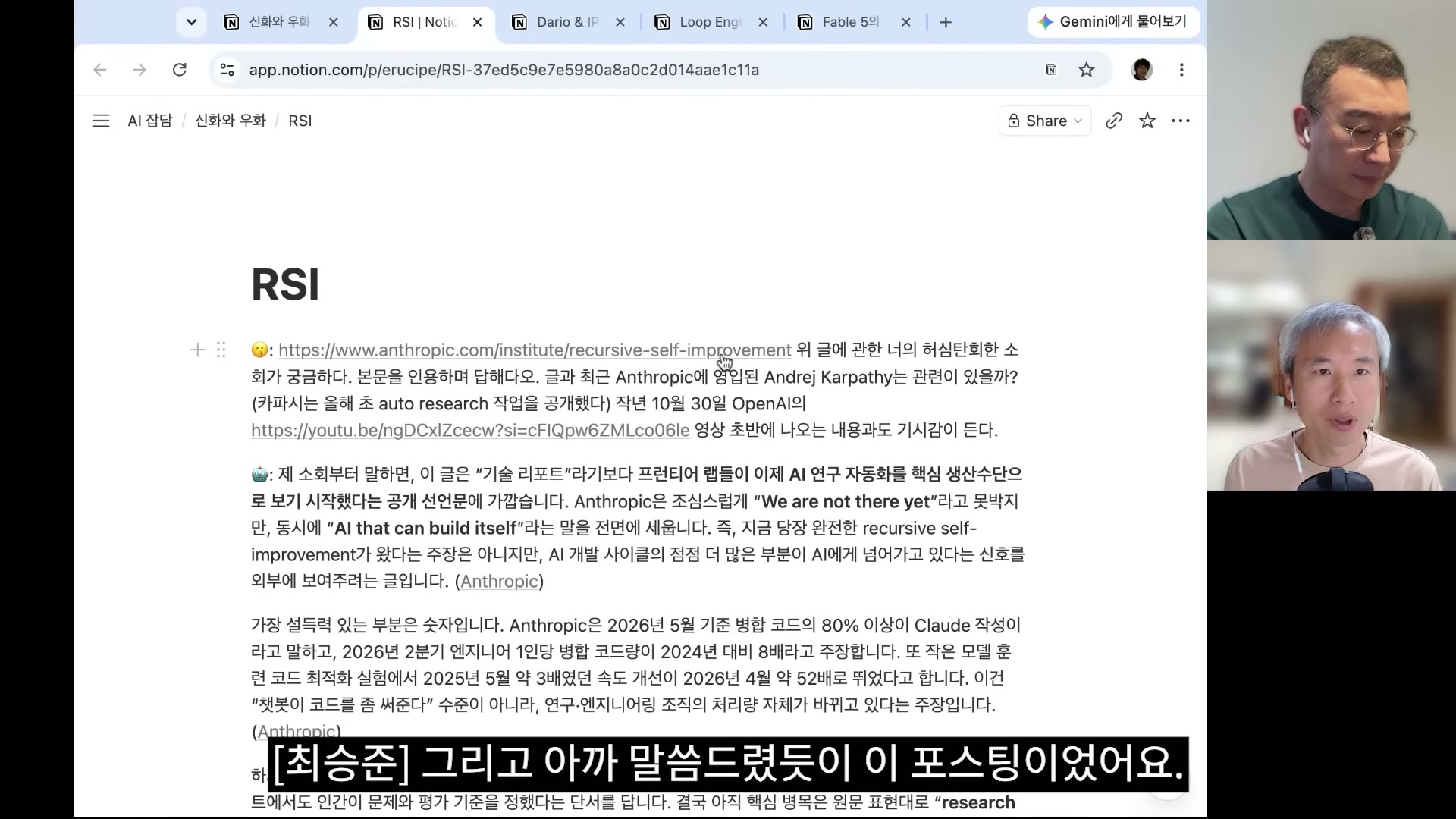1456x819 pixels.
Task: Click the bold phrase "We are not there yet"
Action: tap(846, 501)
